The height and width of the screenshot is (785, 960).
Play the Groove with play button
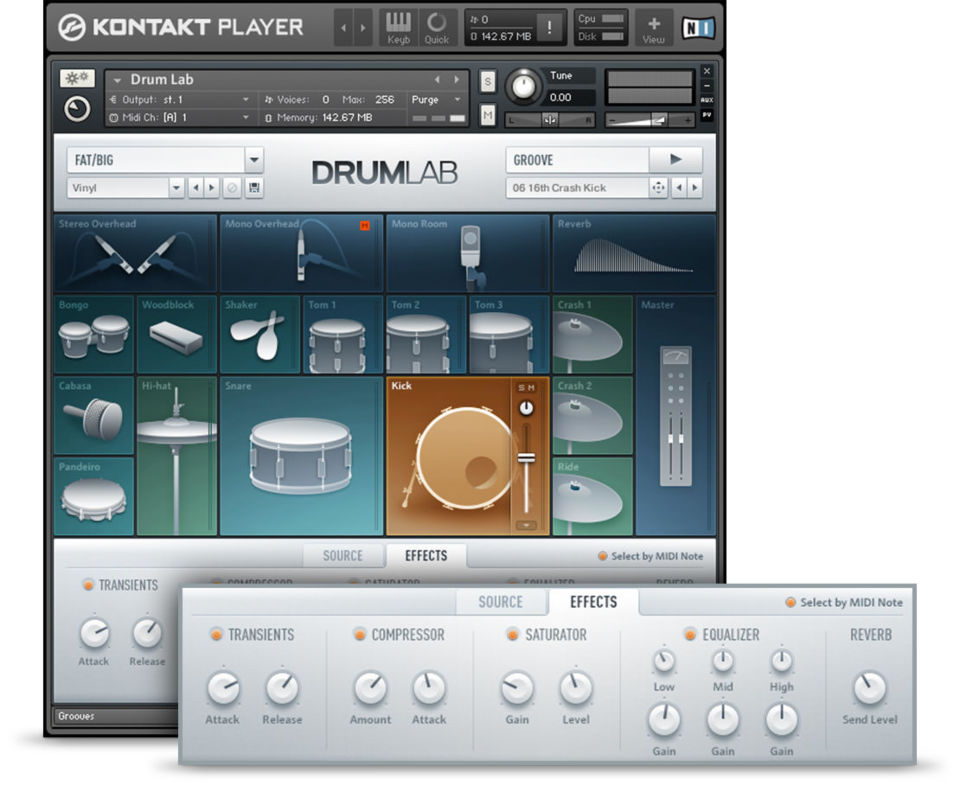[x=675, y=160]
